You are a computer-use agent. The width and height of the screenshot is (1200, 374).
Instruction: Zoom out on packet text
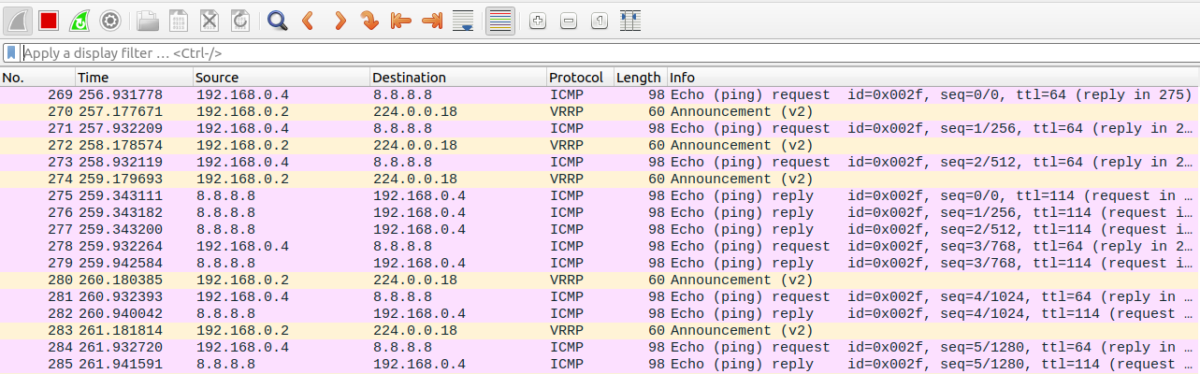coord(568,19)
